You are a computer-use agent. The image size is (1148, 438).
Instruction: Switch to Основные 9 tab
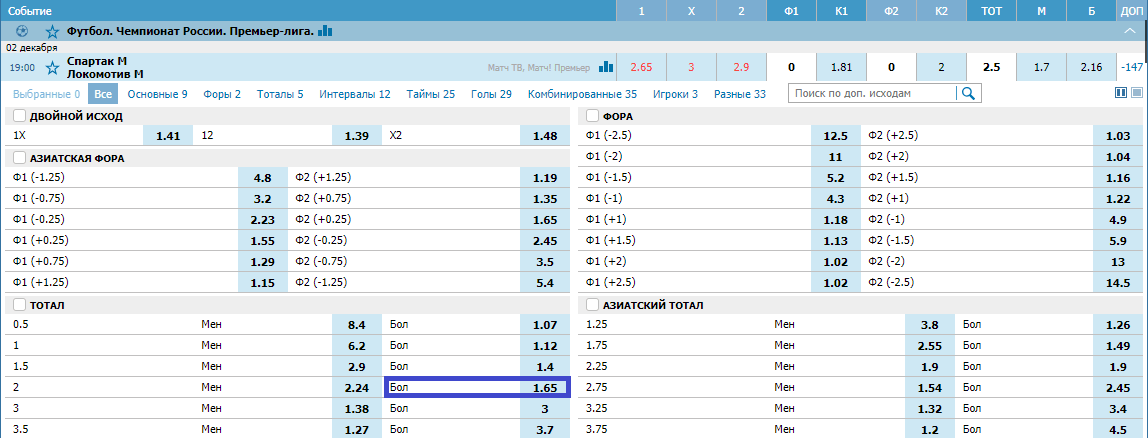click(x=157, y=94)
